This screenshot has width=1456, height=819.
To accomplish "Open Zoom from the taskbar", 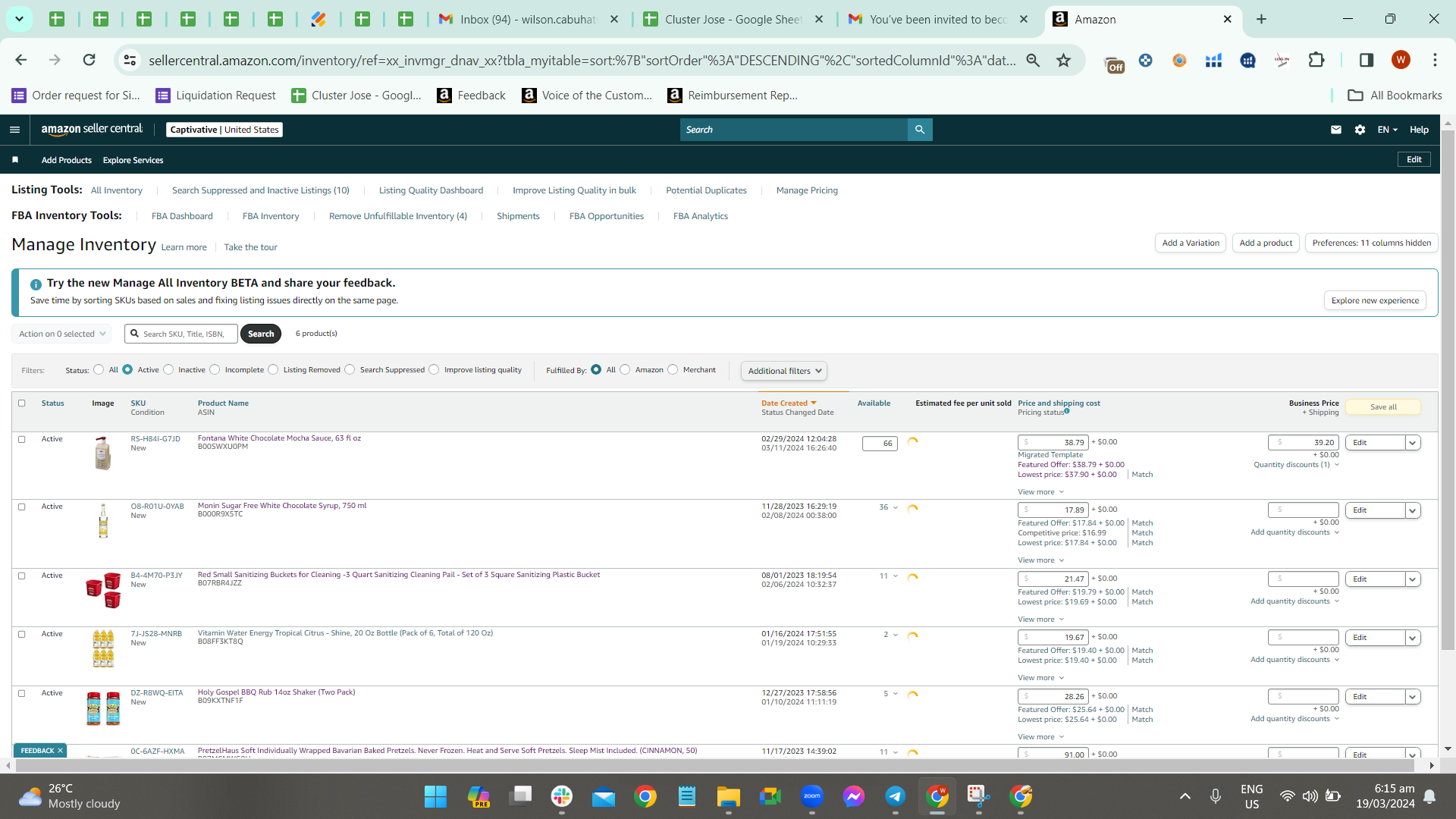I will coord(812,796).
